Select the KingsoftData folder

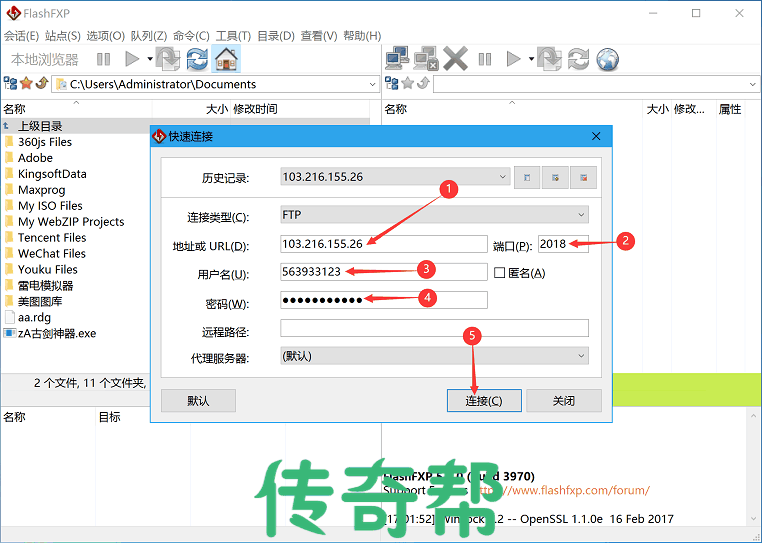tap(52, 174)
